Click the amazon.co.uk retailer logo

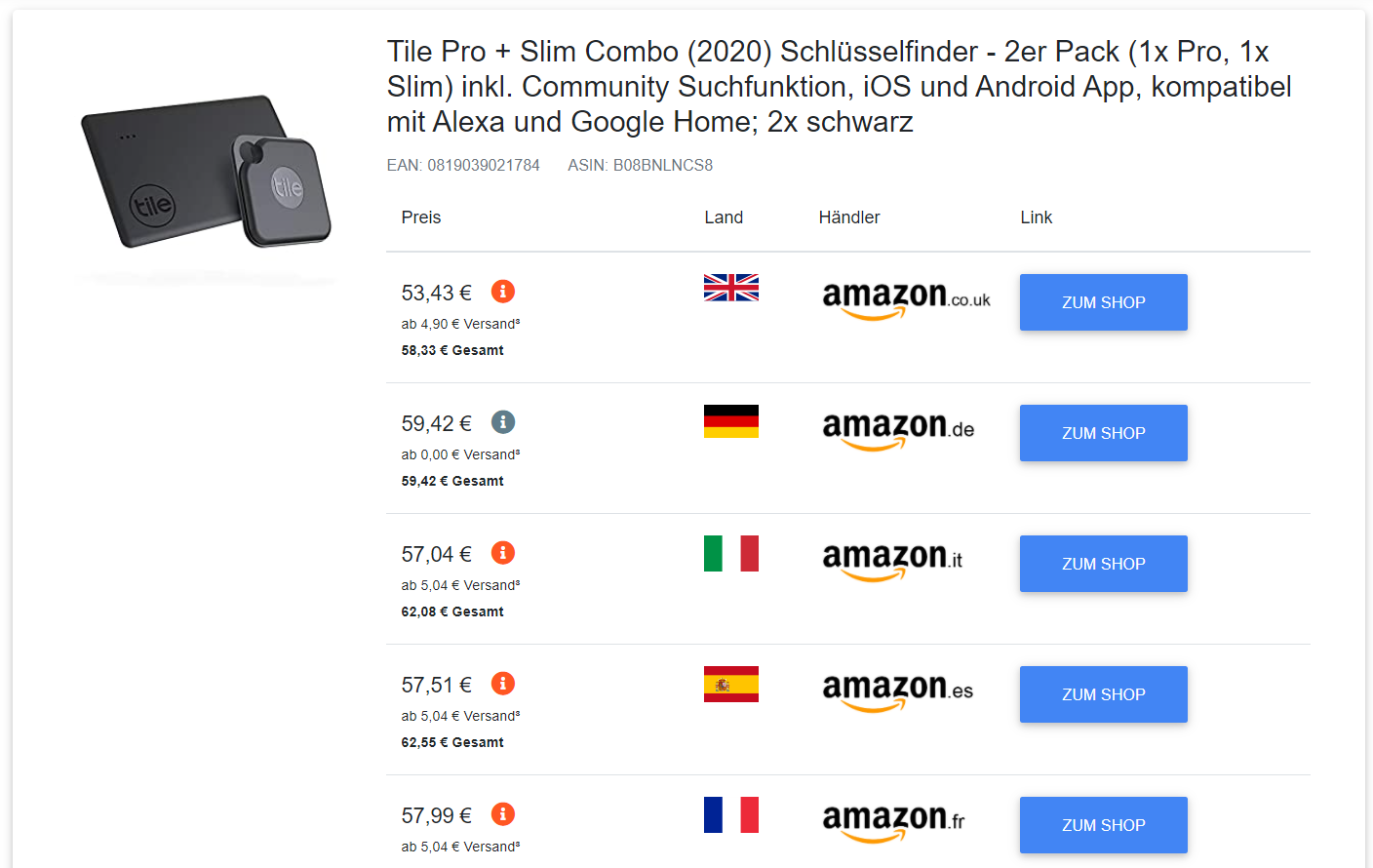point(906,299)
